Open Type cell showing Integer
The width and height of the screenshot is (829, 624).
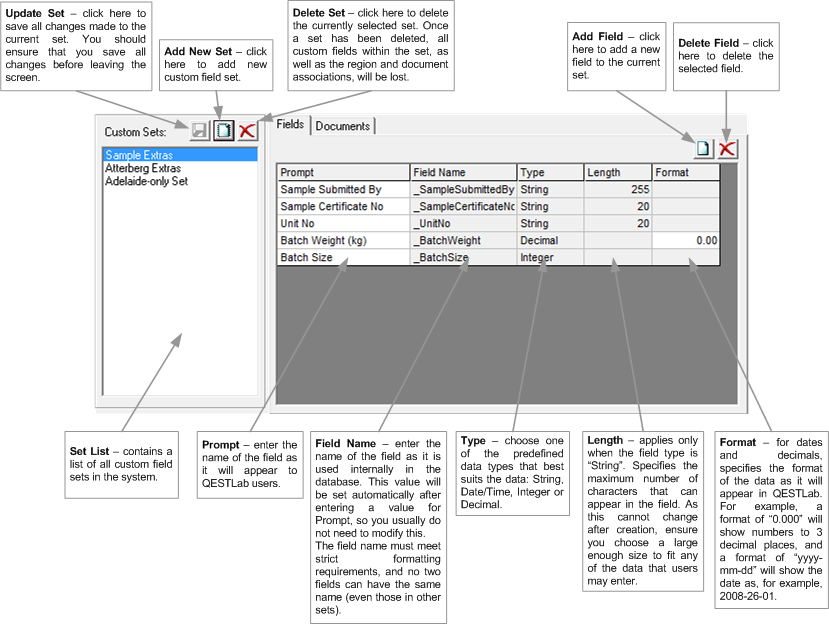click(x=550, y=258)
